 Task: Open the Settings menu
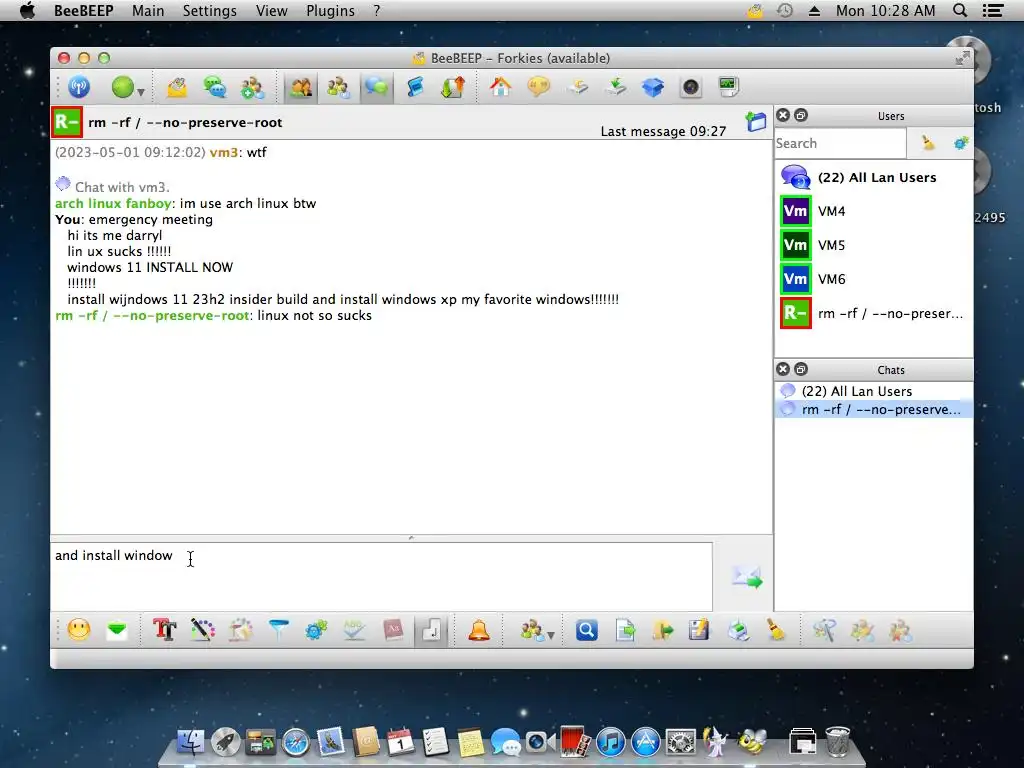tap(210, 10)
